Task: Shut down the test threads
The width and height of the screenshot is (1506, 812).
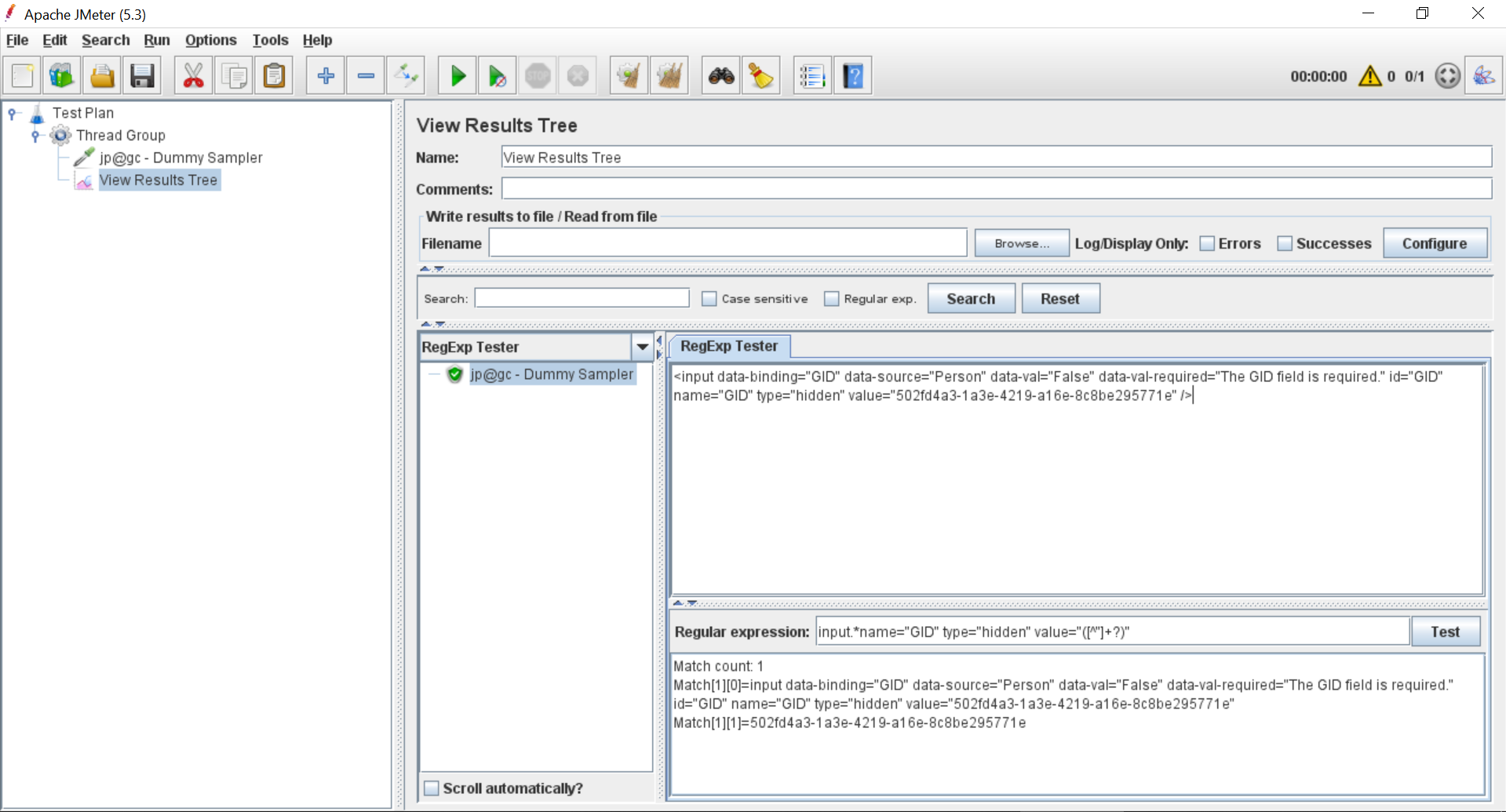Action: (578, 76)
